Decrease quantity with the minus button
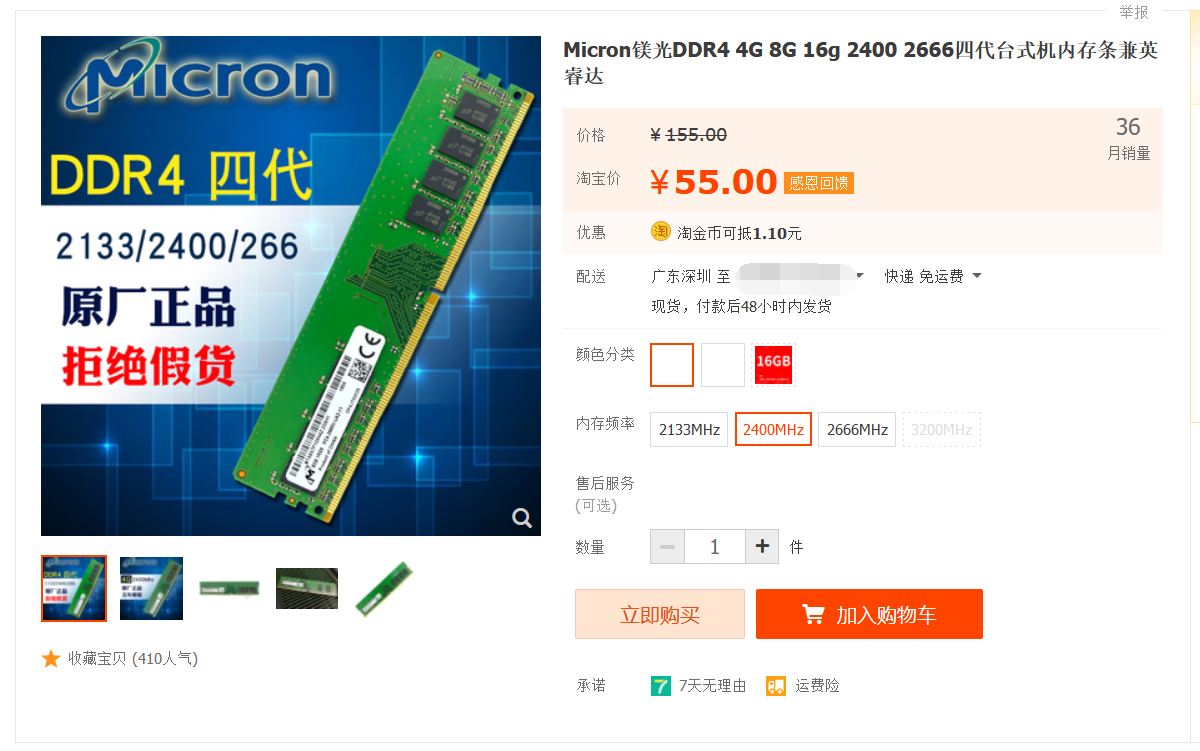The image size is (1200, 751). coord(667,547)
